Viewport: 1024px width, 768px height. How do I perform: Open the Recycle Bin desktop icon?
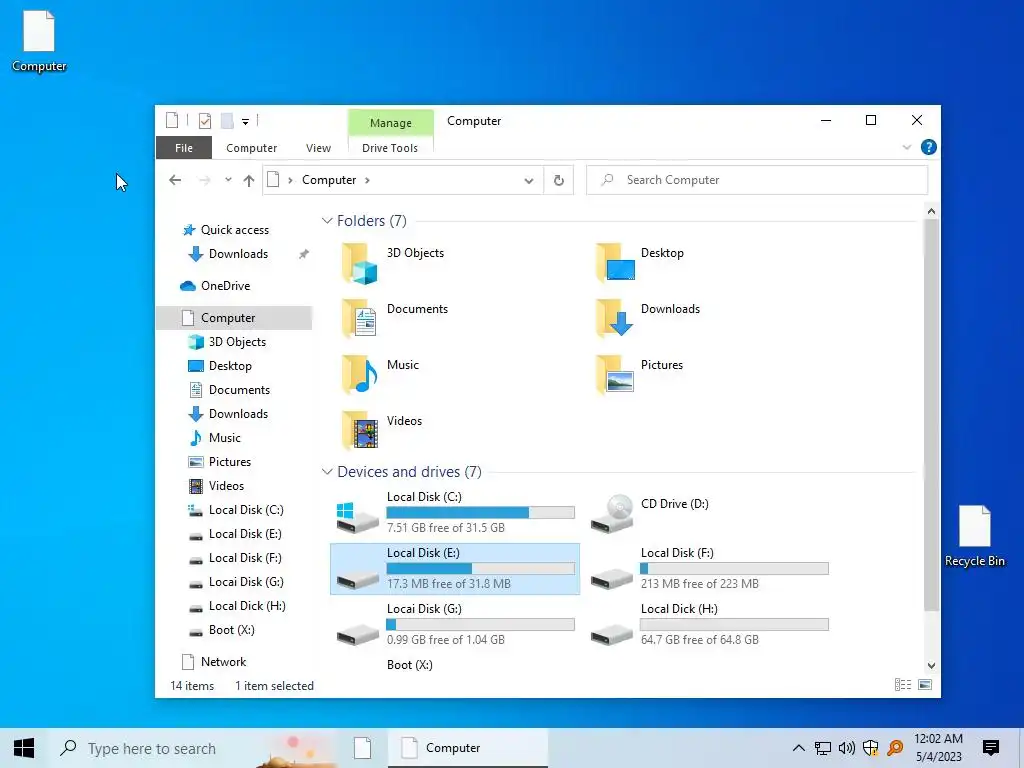point(974,536)
